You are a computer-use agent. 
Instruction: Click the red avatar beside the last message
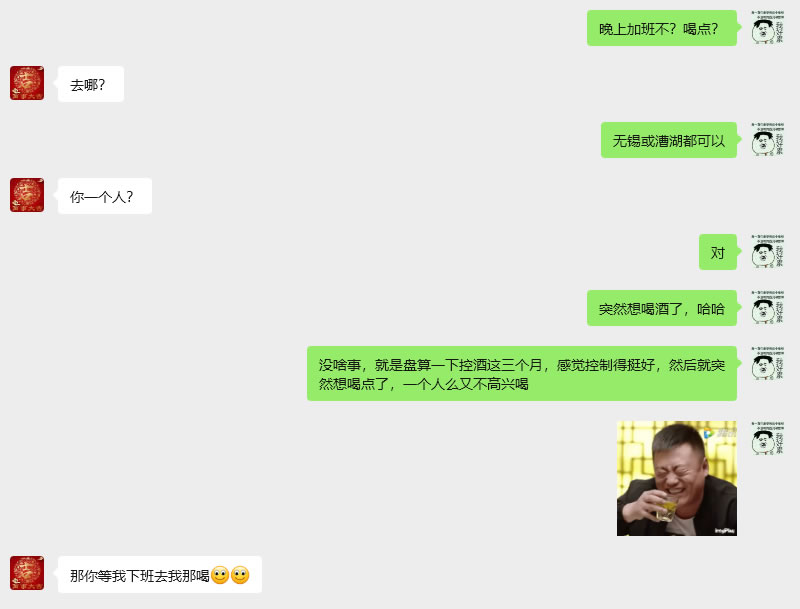(x=27, y=573)
